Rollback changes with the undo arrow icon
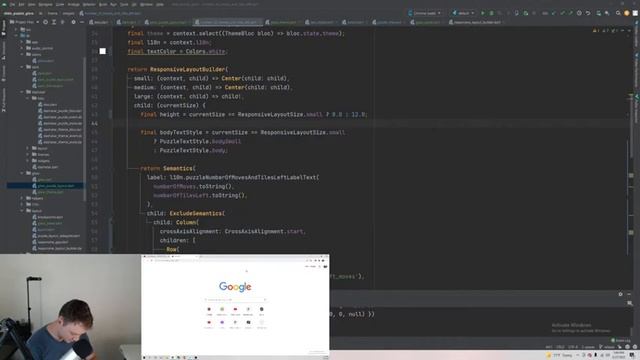This screenshot has height=360, width=640. click(588, 13)
